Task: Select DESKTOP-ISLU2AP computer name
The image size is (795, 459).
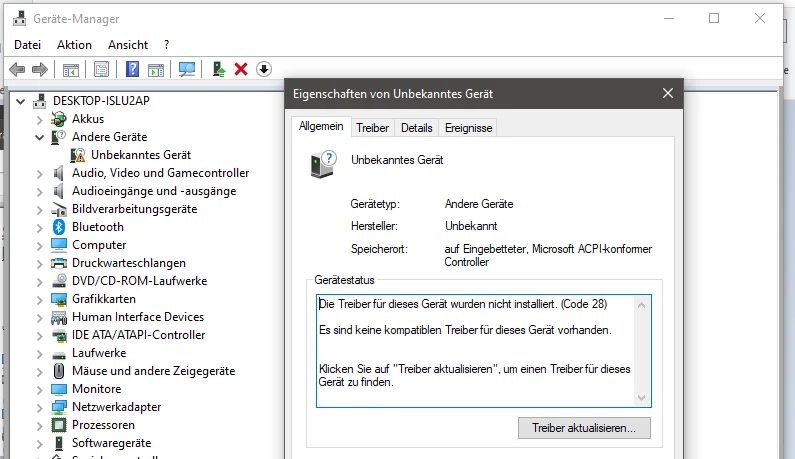Action: tap(101, 100)
